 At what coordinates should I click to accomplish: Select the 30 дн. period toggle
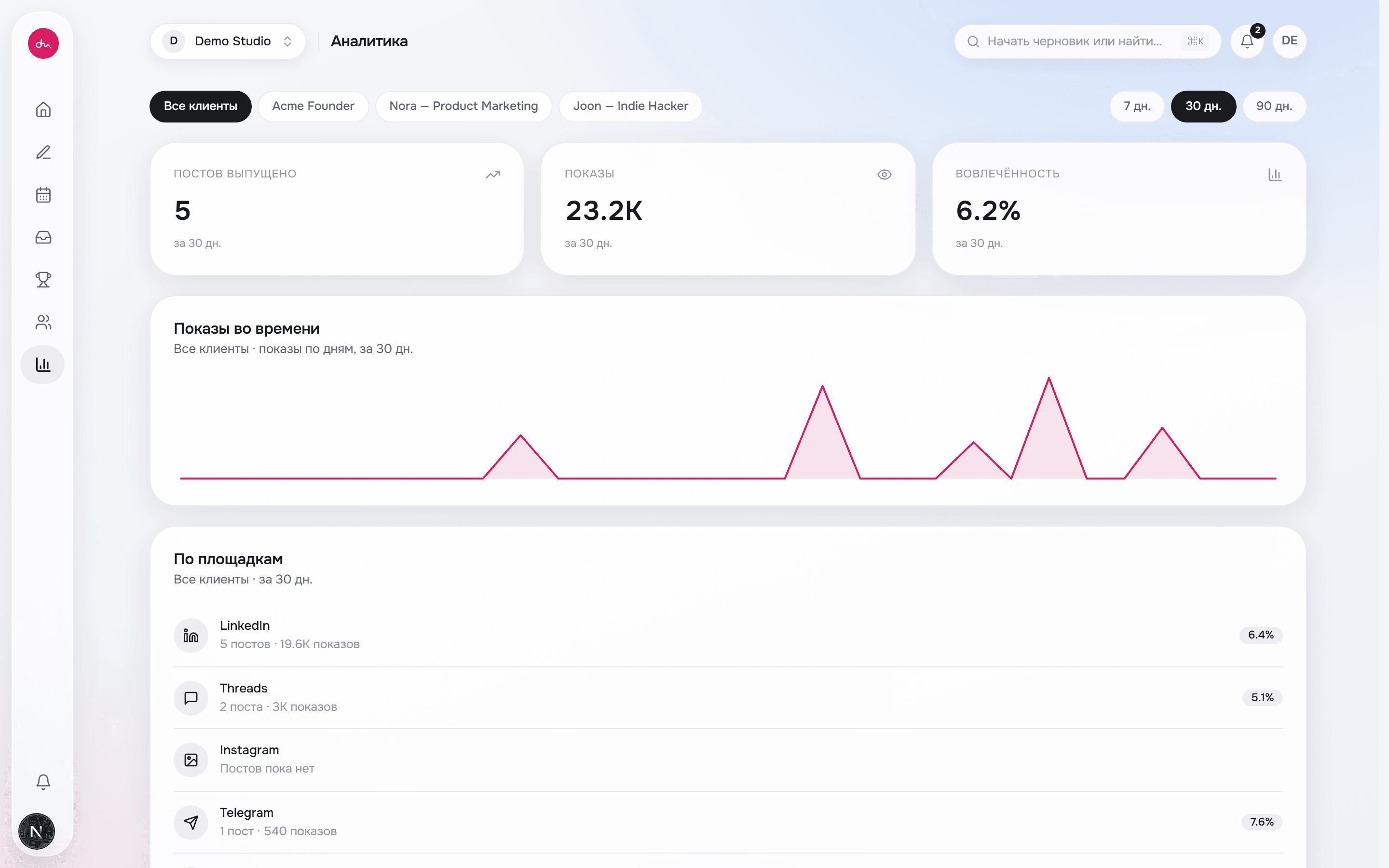[x=1203, y=106]
